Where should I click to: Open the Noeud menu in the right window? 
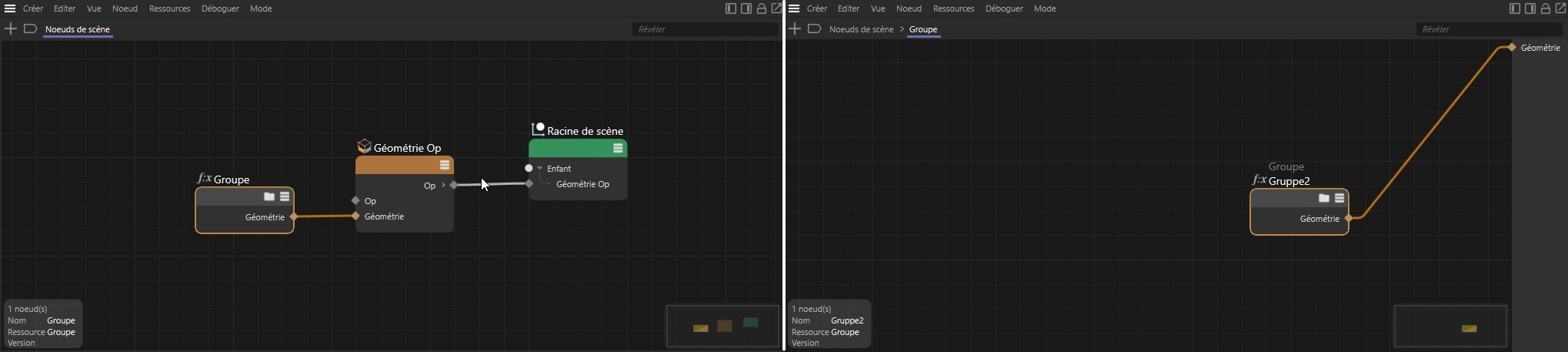(909, 8)
